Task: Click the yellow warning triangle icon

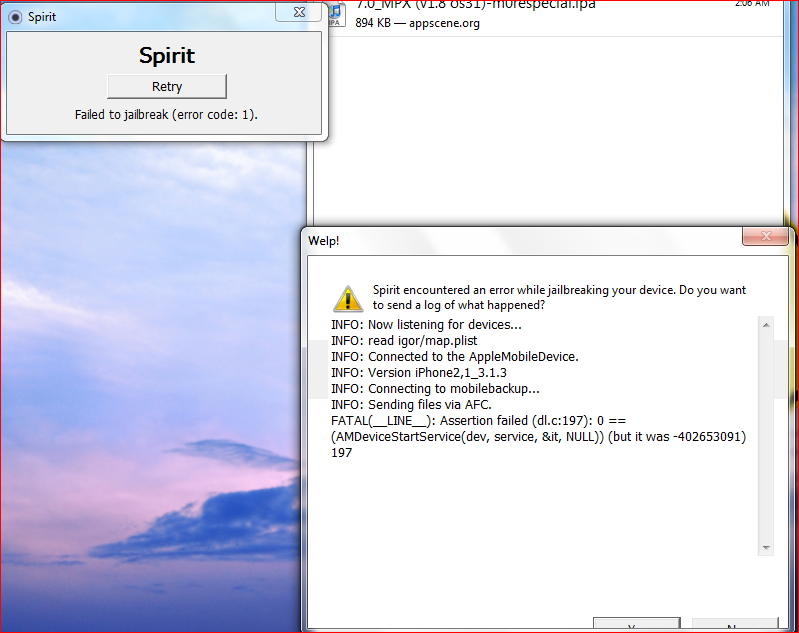Action: pyautogui.click(x=348, y=299)
